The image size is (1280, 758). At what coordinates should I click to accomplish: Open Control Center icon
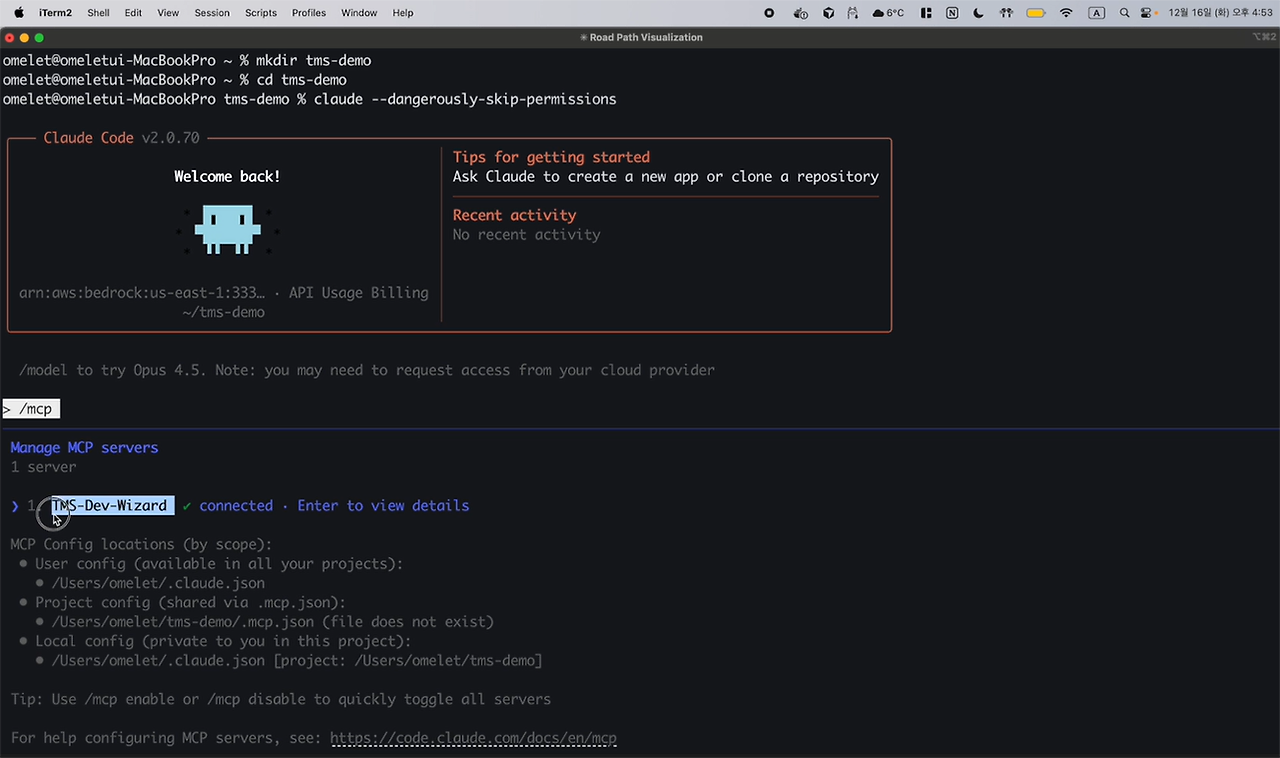tap(1145, 13)
